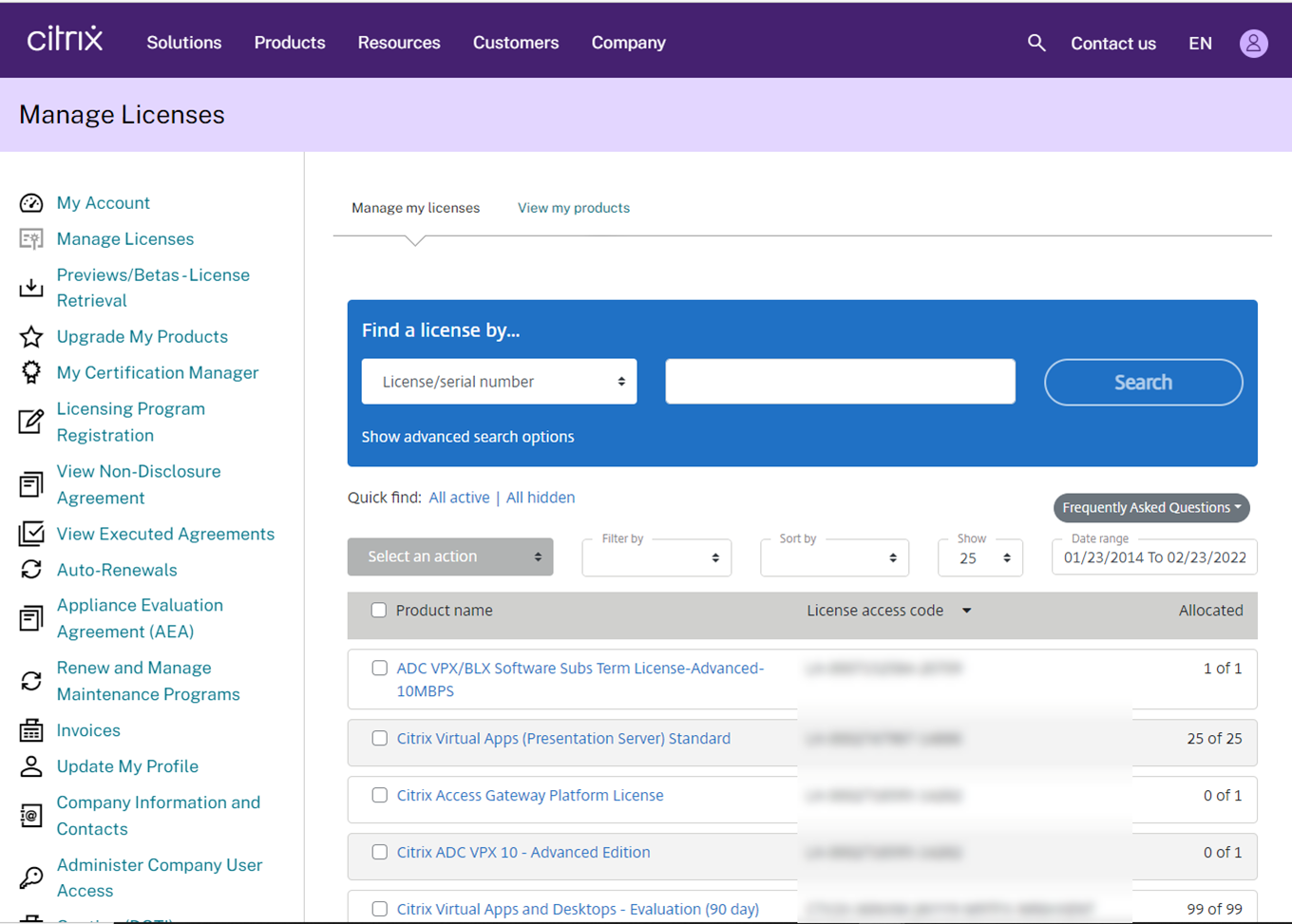Image resolution: width=1292 pixels, height=924 pixels.
Task: Open Citrix Virtual Apps (Presentation Server) Standard link
Action: (563, 739)
